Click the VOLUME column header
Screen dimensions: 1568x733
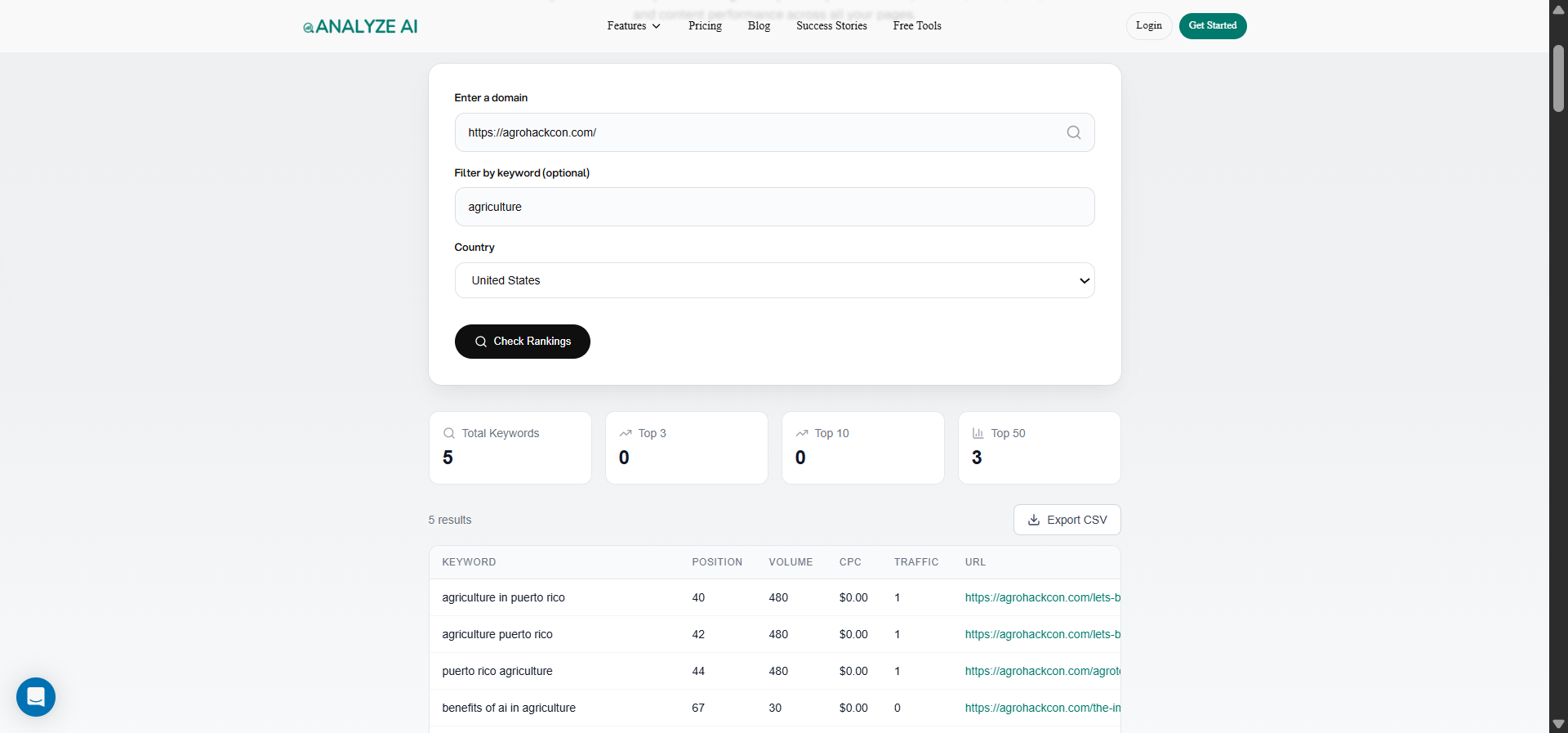[x=791, y=562]
